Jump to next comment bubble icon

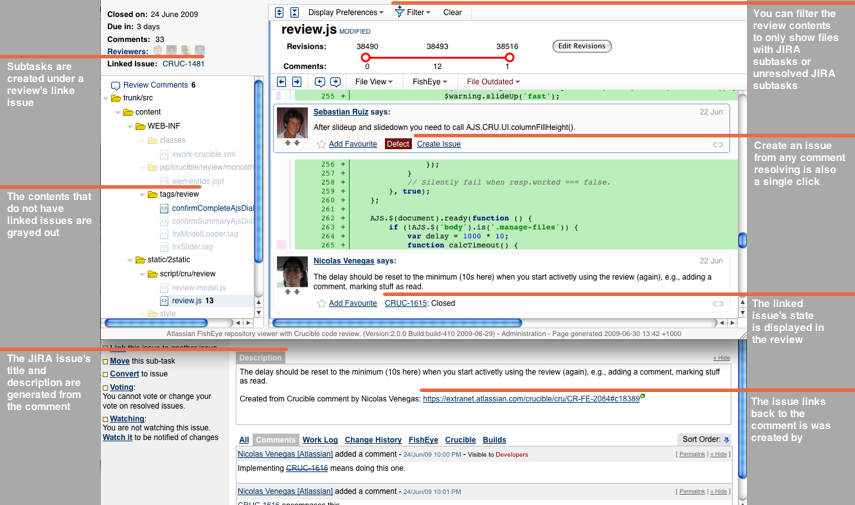(335, 82)
